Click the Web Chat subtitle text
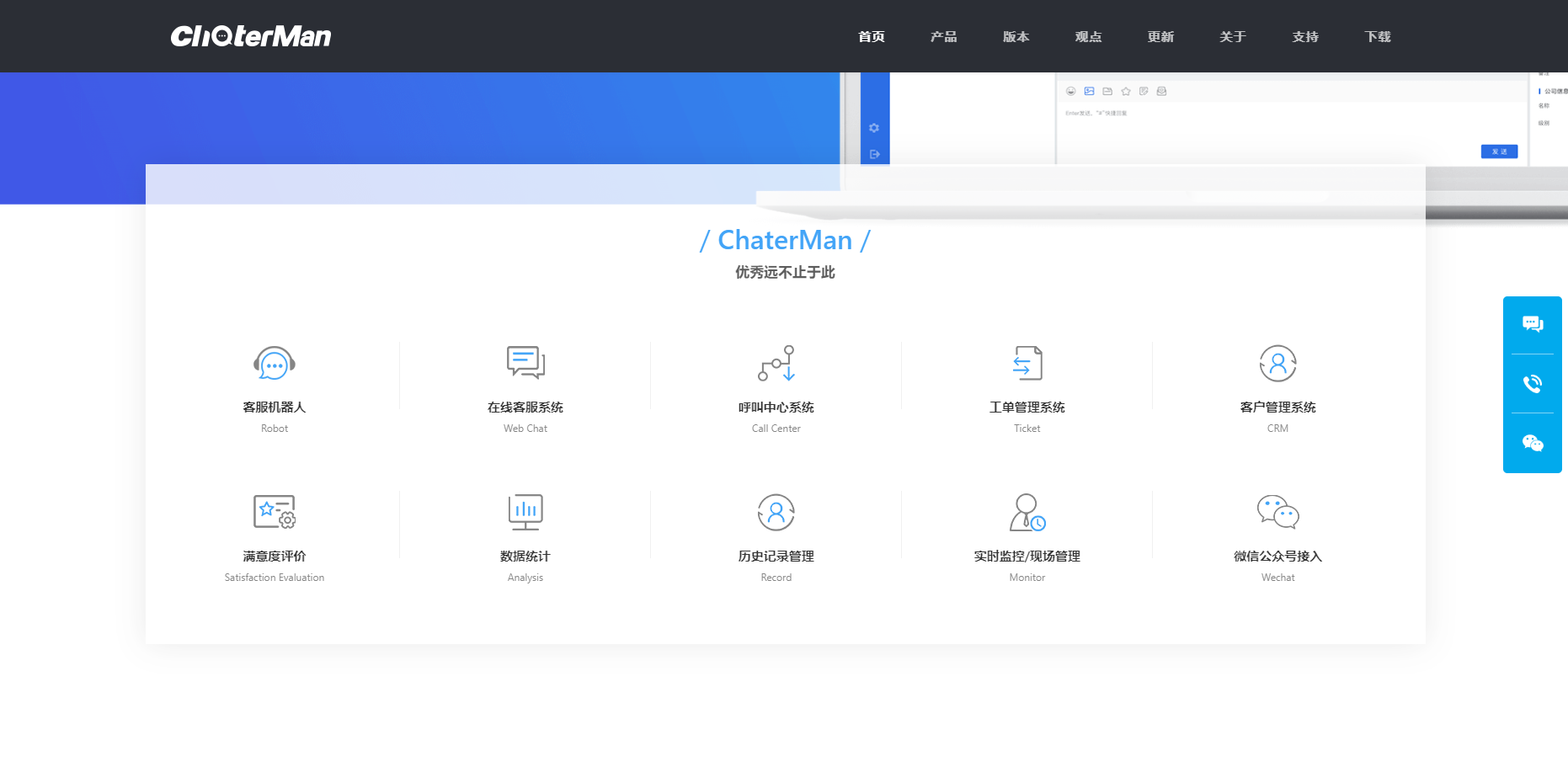Viewport: 1568px width, 767px height. [525, 429]
